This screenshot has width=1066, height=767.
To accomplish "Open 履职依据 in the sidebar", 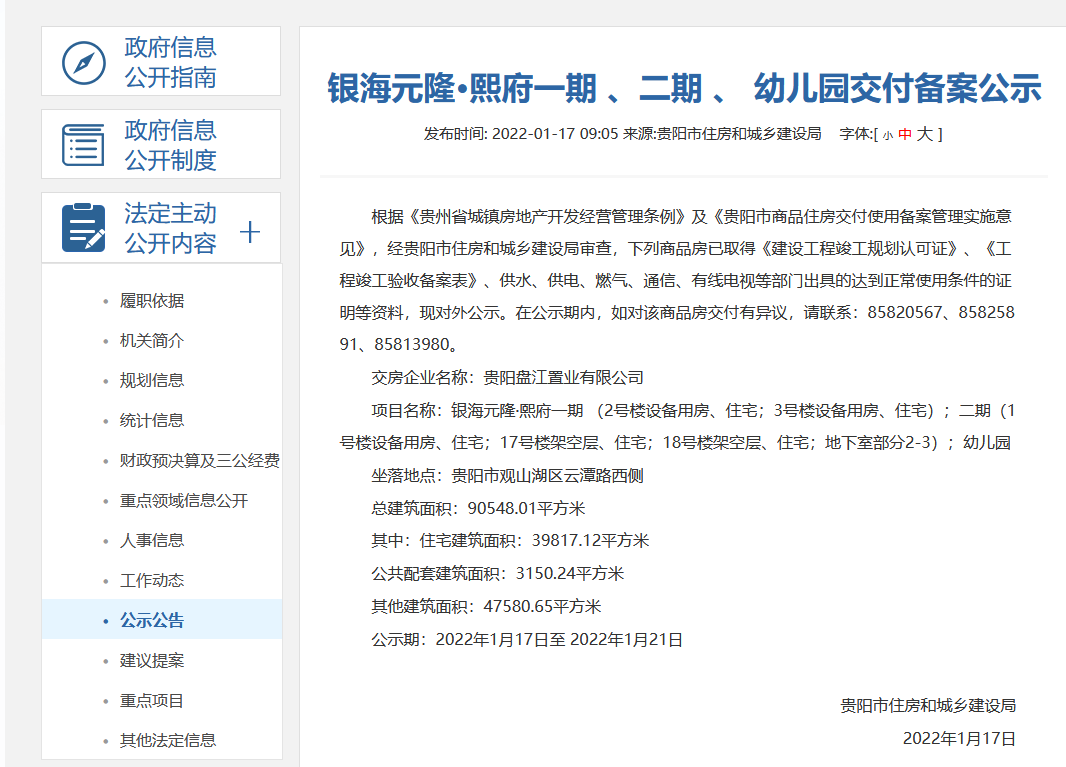I will pyautogui.click(x=152, y=301).
